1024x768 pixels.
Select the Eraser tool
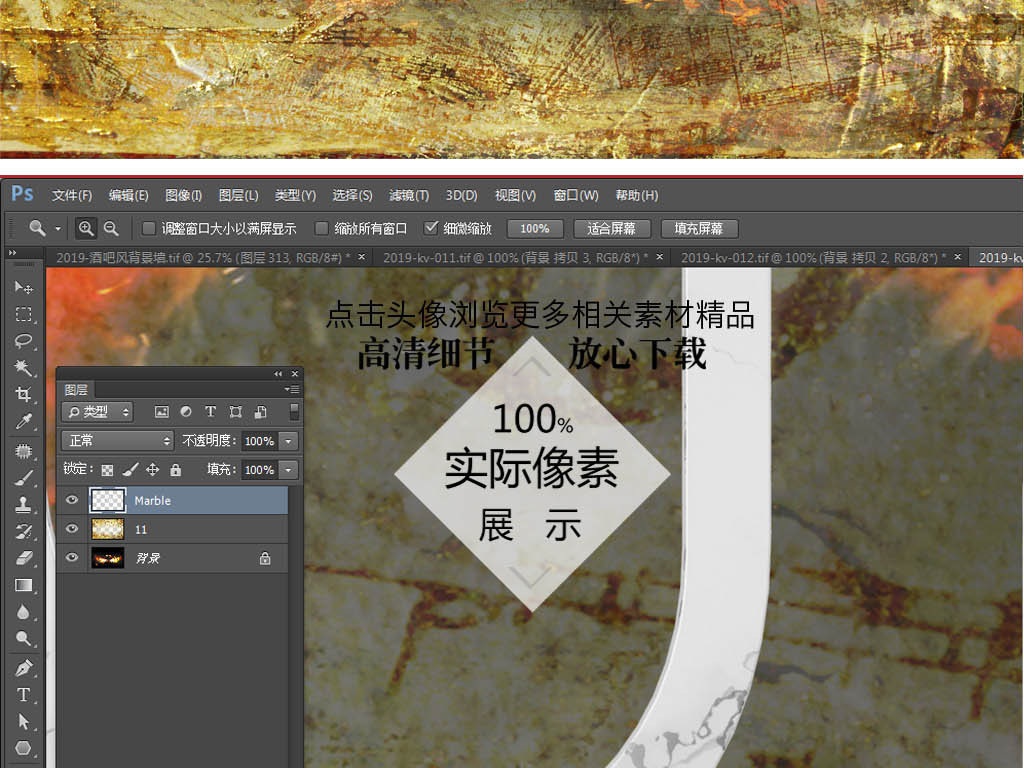click(24, 558)
